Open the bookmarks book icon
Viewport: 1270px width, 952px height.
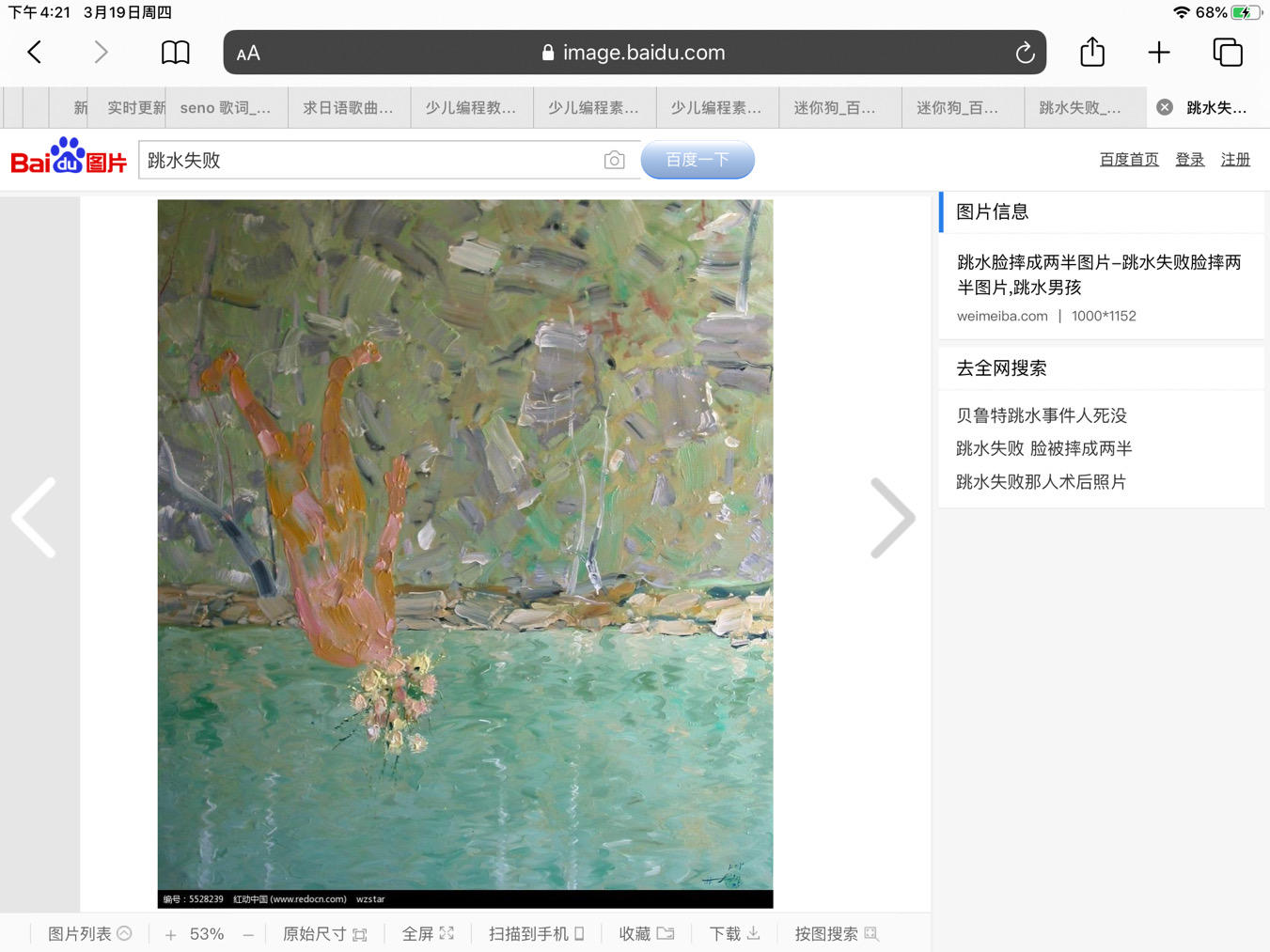coord(176,53)
